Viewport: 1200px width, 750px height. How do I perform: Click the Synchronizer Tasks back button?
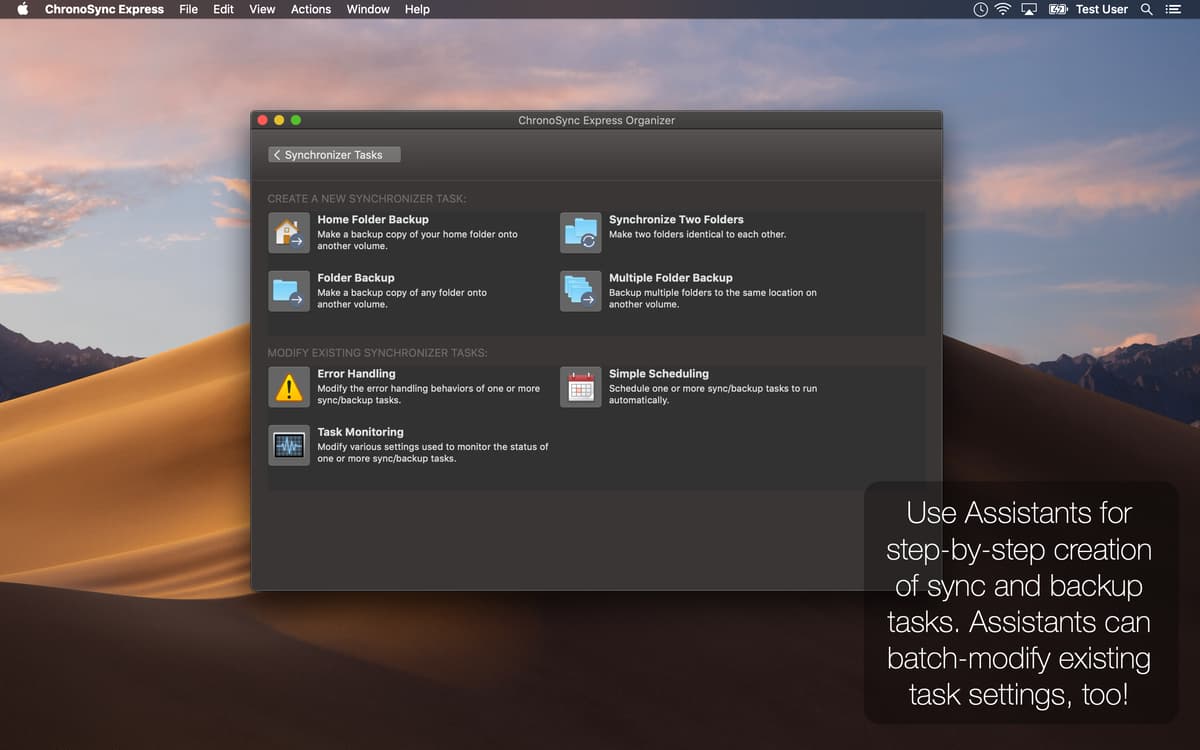pyautogui.click(x=333, y=154)
